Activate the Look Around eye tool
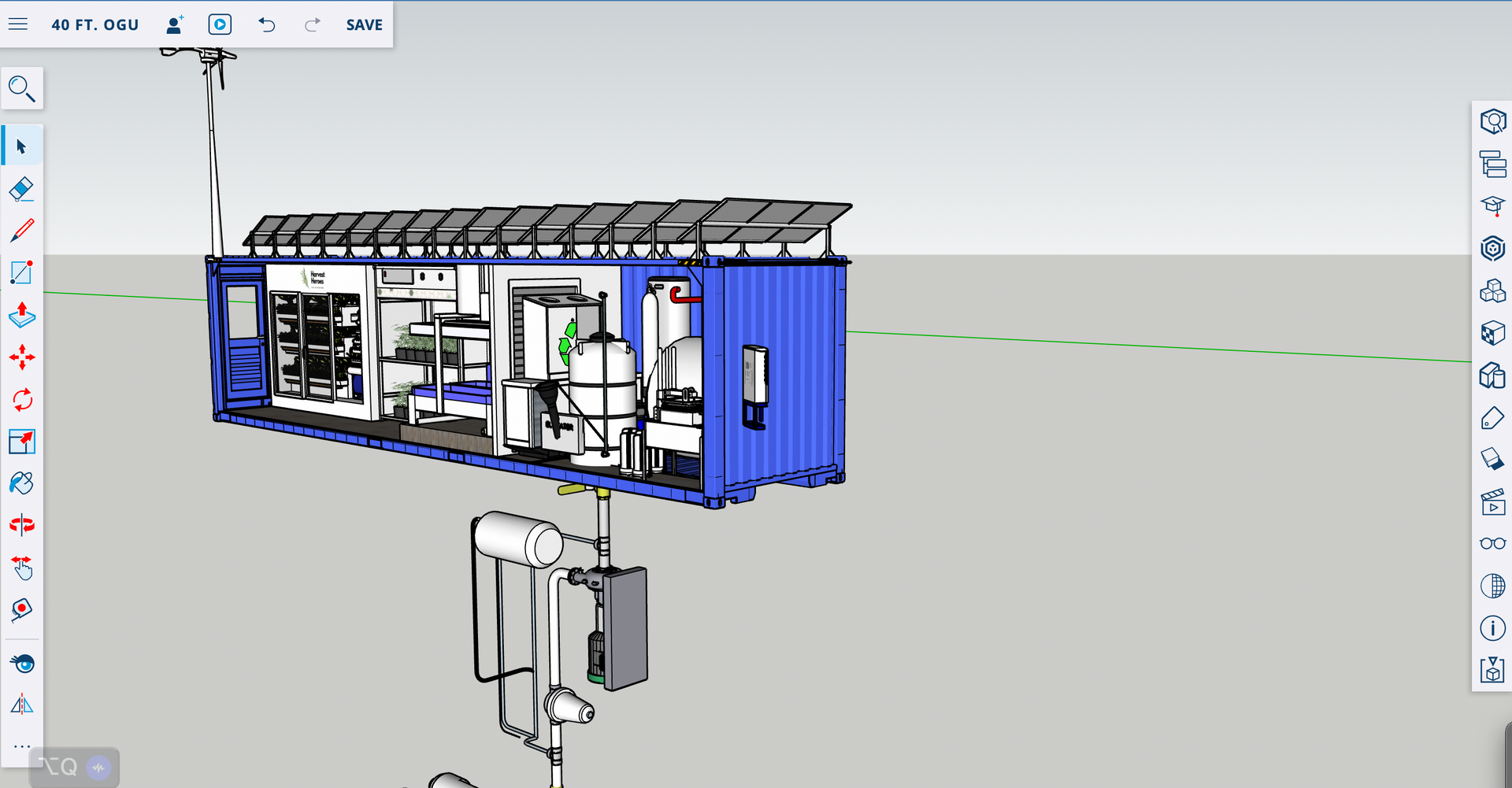The height and width of the screenshot is (788, 1512). 22,664
